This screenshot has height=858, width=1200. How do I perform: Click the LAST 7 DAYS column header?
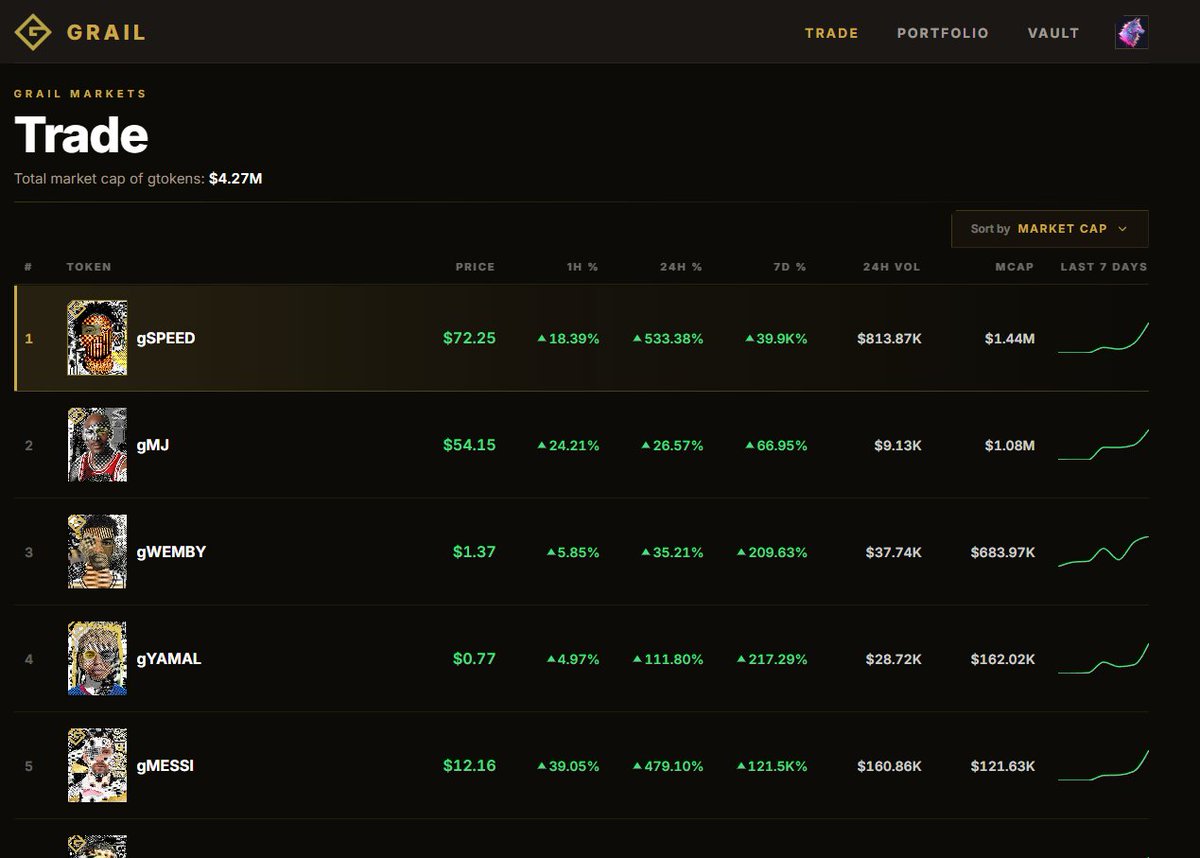point(1104,267)
